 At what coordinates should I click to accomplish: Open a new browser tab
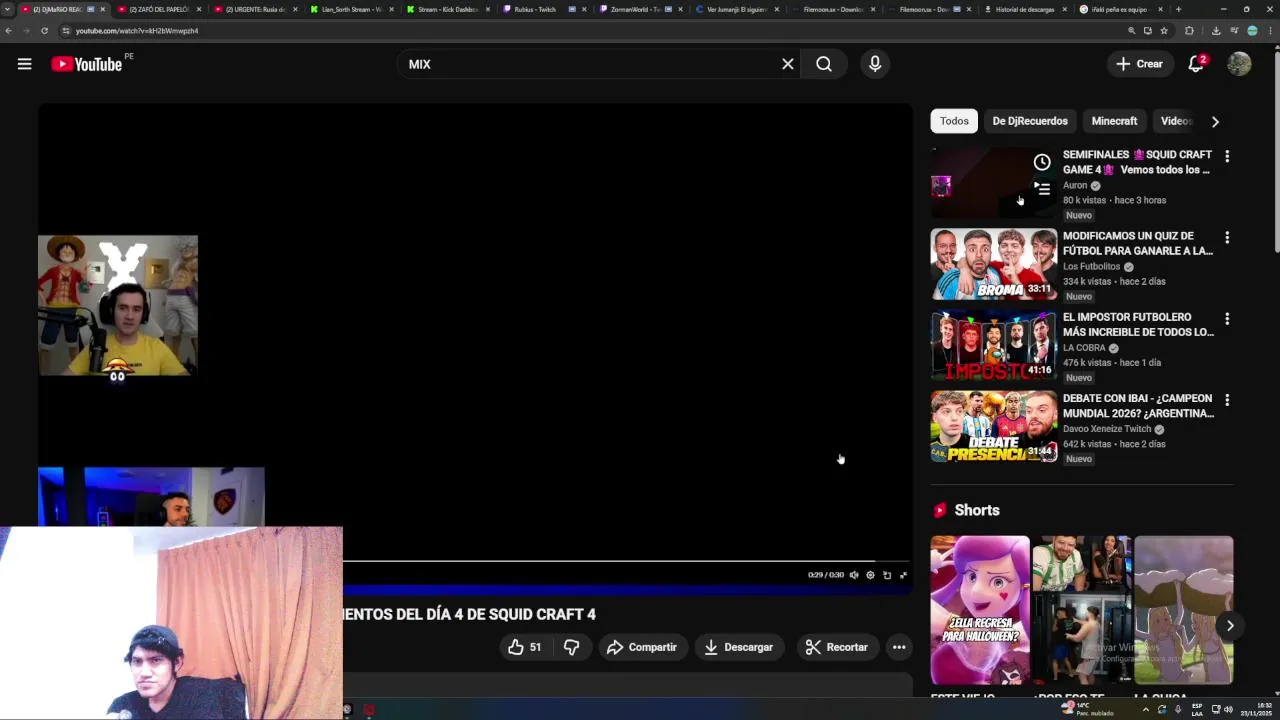(x=1178, y=9)
